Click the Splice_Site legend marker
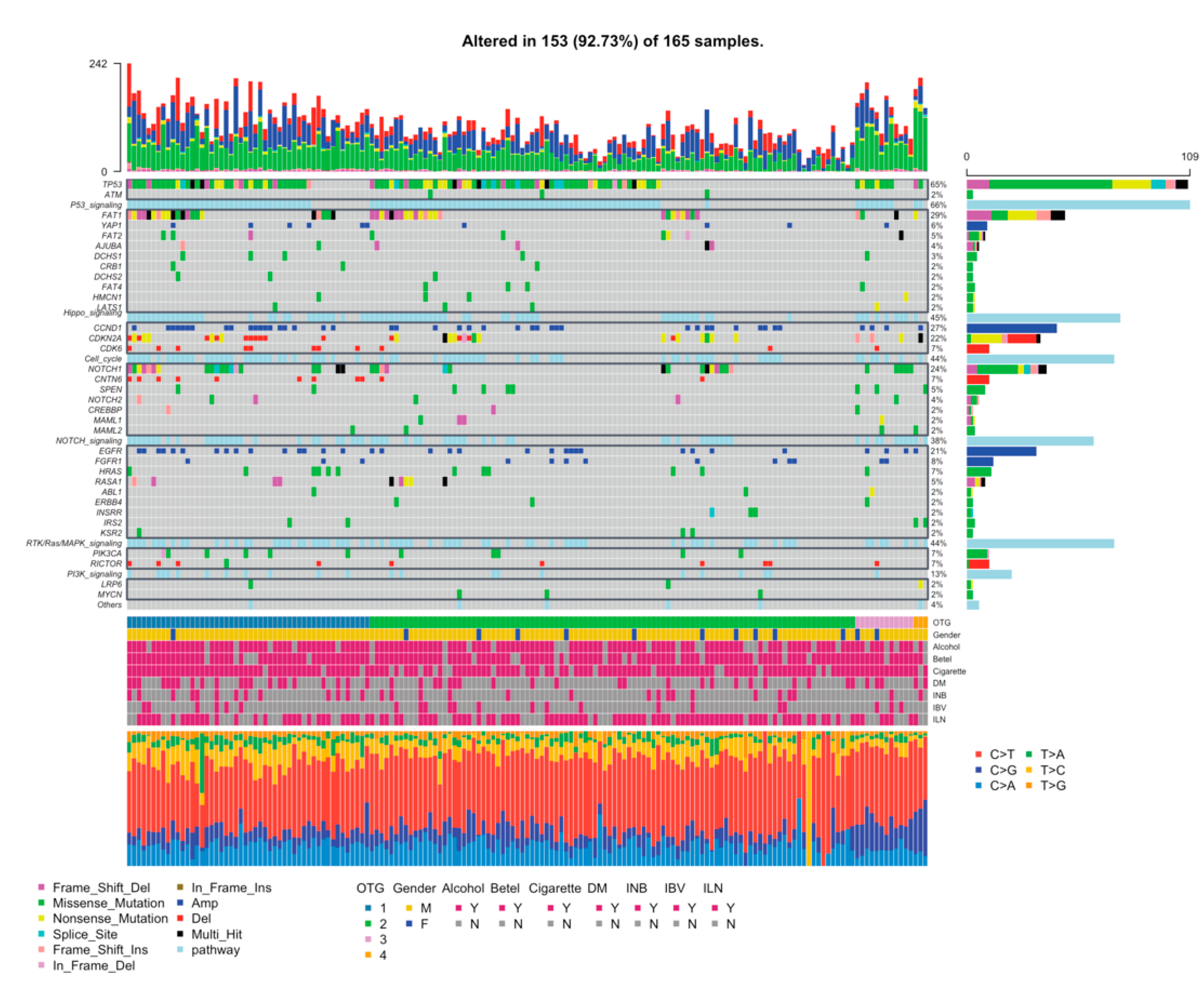Viewport: 1204px width, 999px height. click(x=41, y=934)
